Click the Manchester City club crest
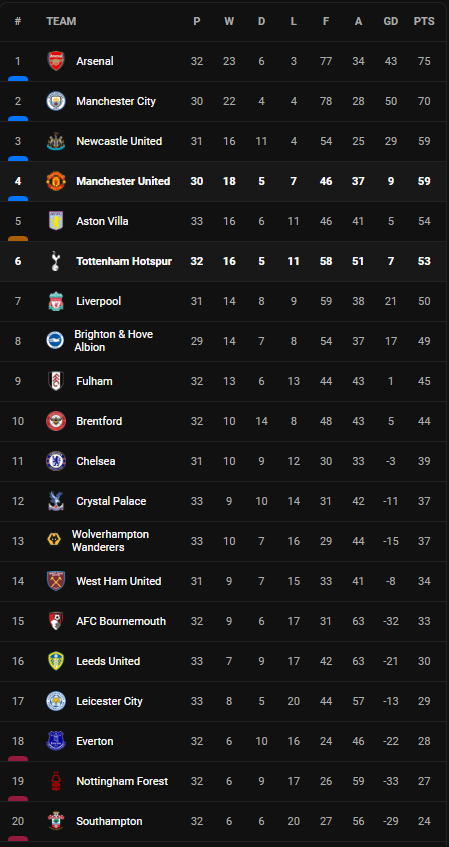449x847 pixels. (x=56, y=101)
